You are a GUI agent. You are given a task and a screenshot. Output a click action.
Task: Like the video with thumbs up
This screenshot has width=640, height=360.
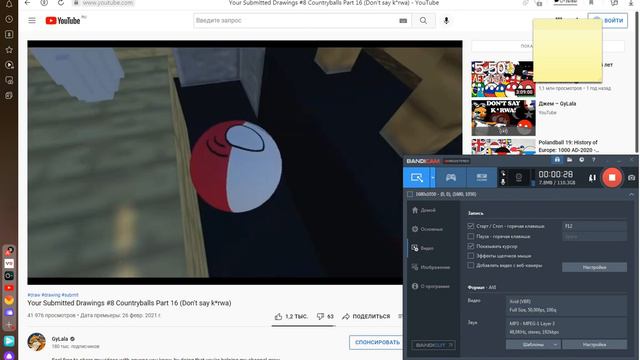click(291, 316)
